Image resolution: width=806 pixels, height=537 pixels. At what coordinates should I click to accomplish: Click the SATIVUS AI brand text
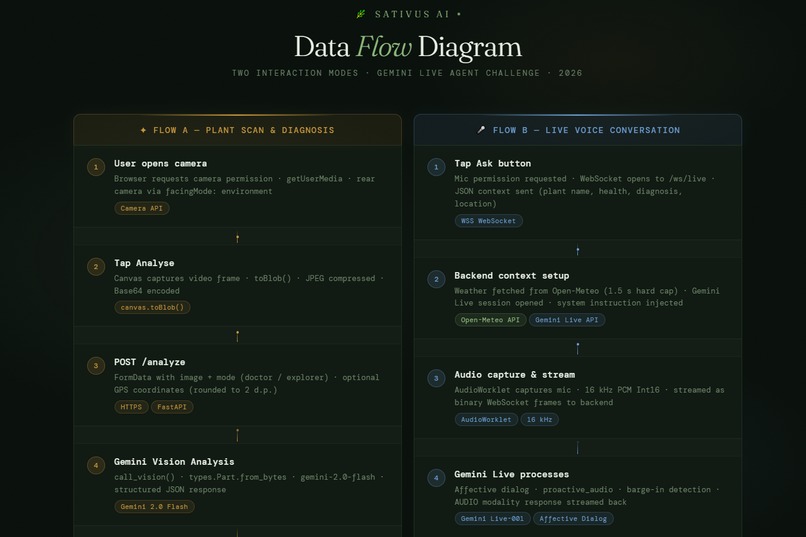[x=412, y=14]
